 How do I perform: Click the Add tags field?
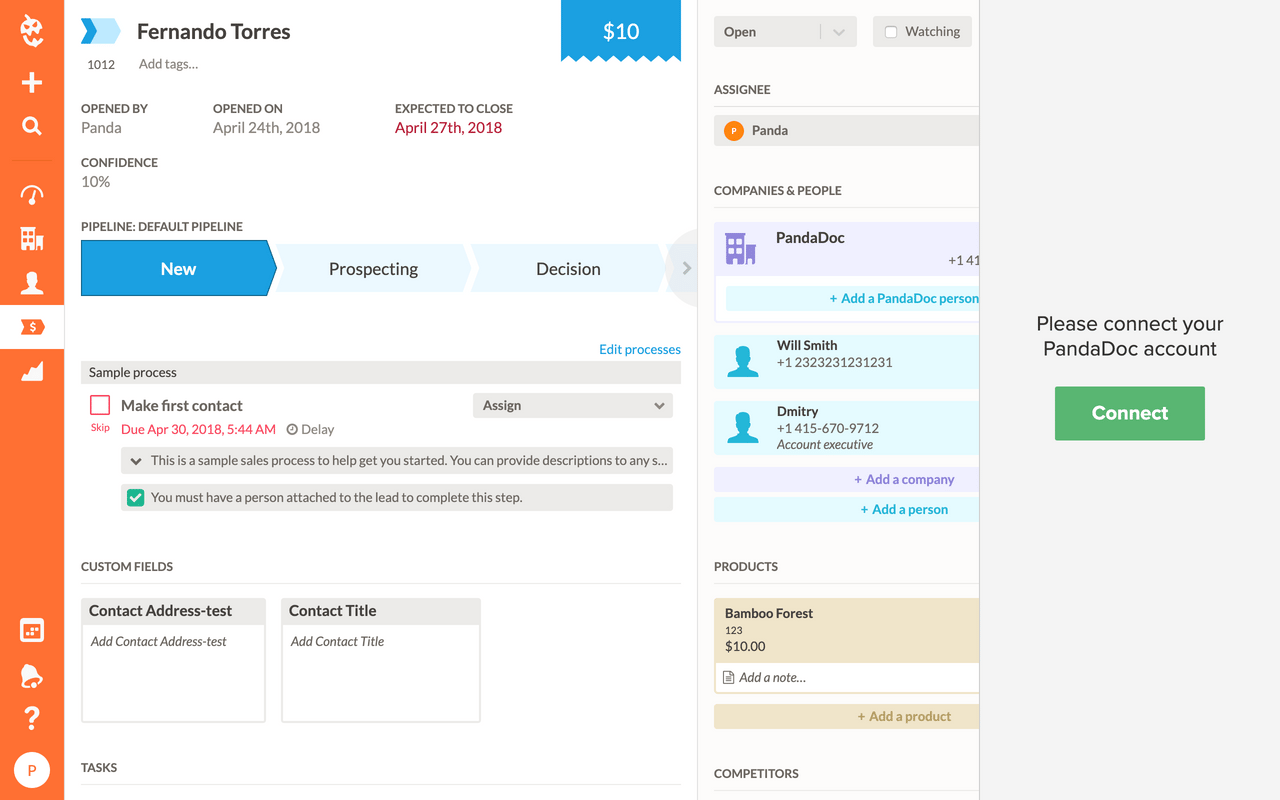(x=168, y=64)
